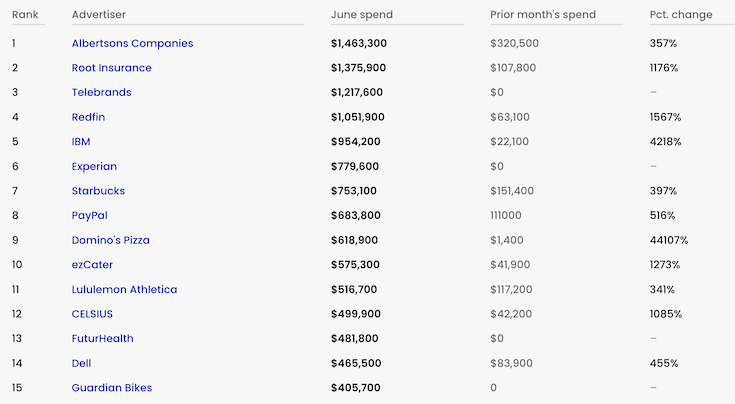
Task: Open the Experian link
Action: 94,166
